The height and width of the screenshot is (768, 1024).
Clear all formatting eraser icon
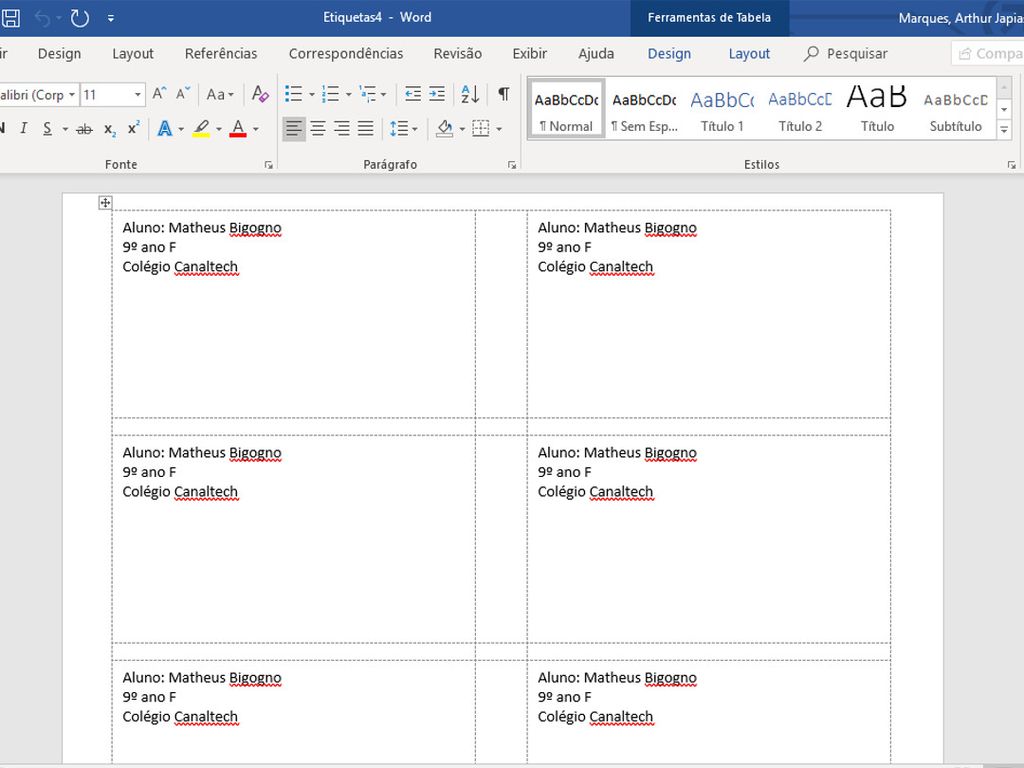260,94
